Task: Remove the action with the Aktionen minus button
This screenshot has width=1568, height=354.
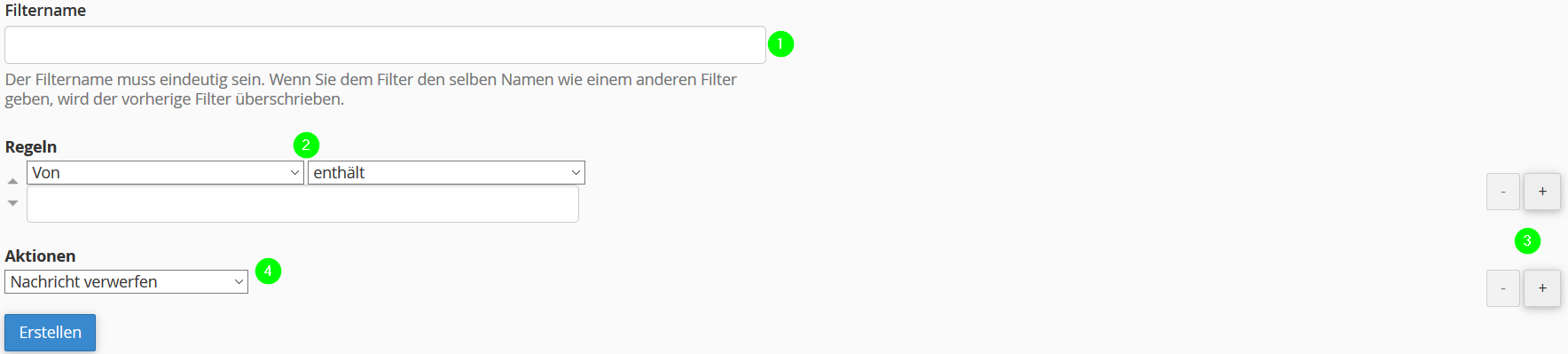Action: pos(1503,288)
